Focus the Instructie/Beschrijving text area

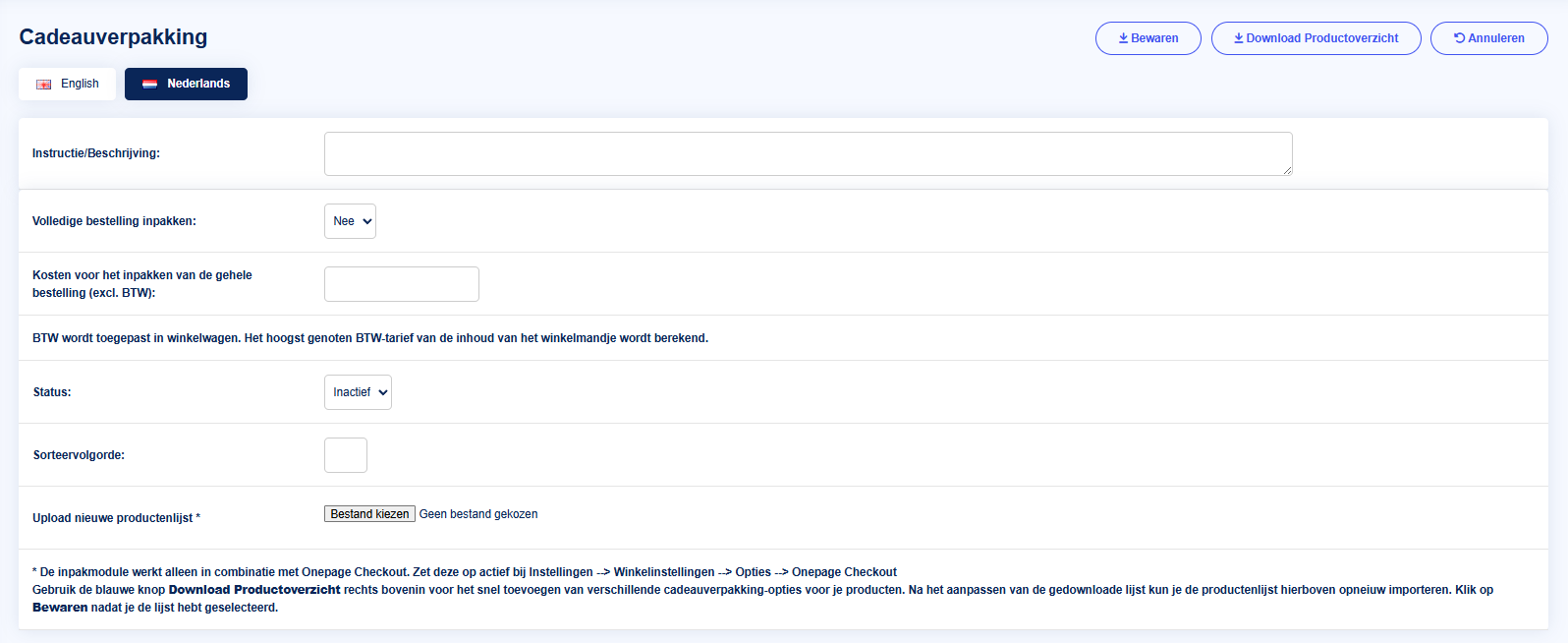click(808, 153)
